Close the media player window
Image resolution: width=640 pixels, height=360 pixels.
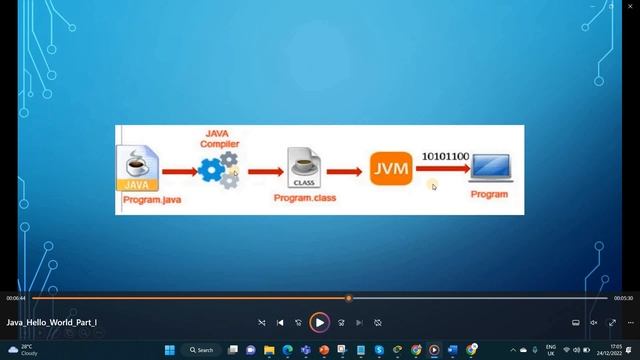630,6
